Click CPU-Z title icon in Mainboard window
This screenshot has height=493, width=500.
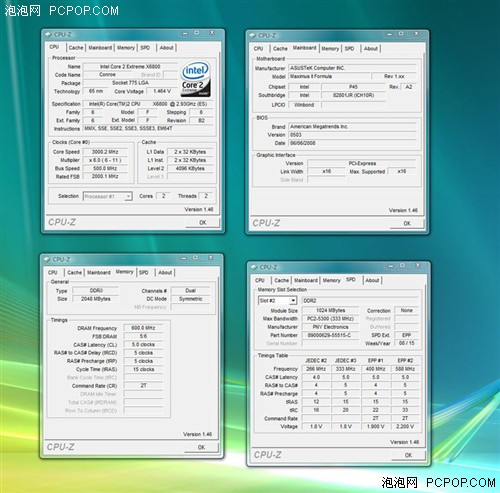point(253,35)
